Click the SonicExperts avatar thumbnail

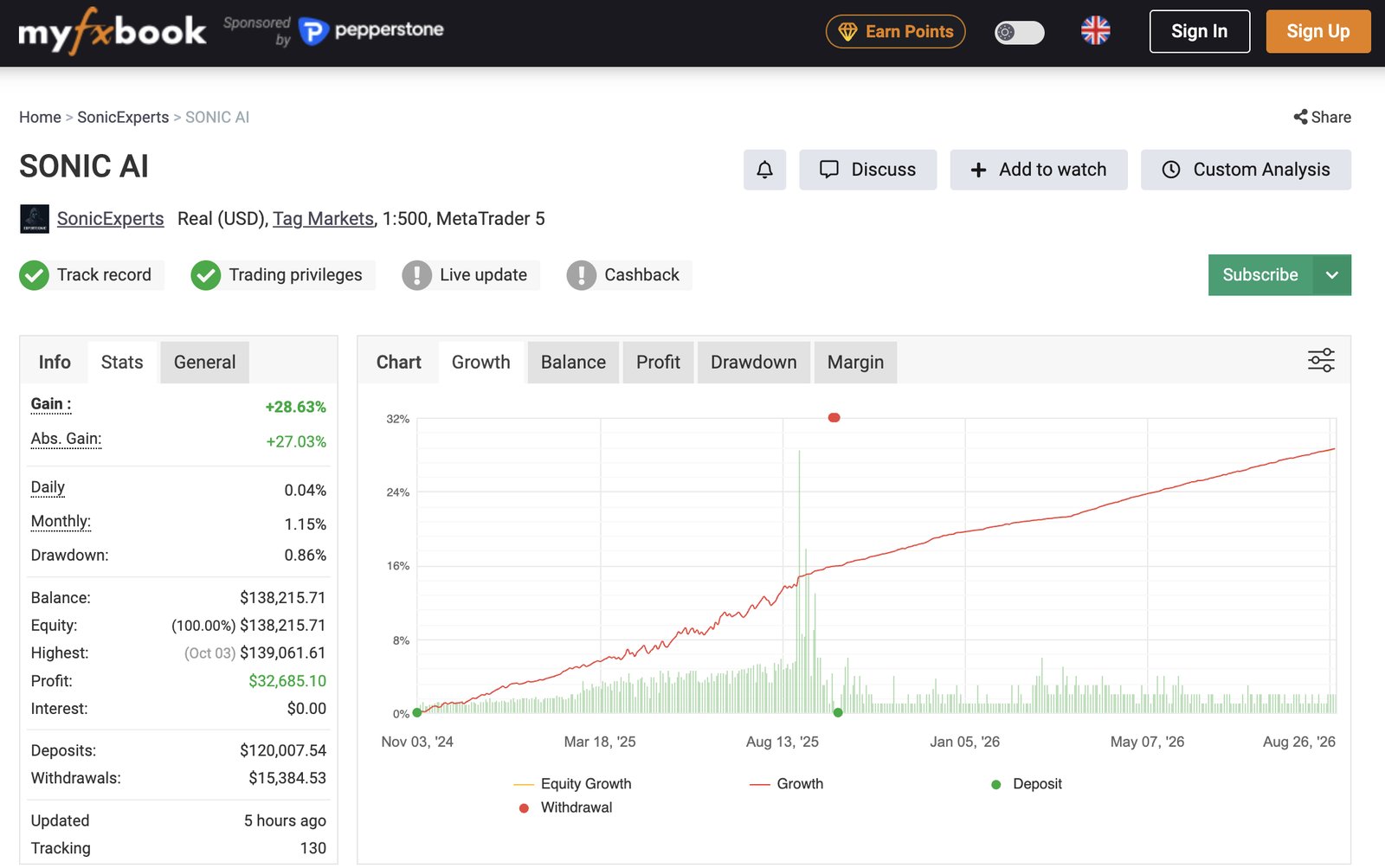35,219
